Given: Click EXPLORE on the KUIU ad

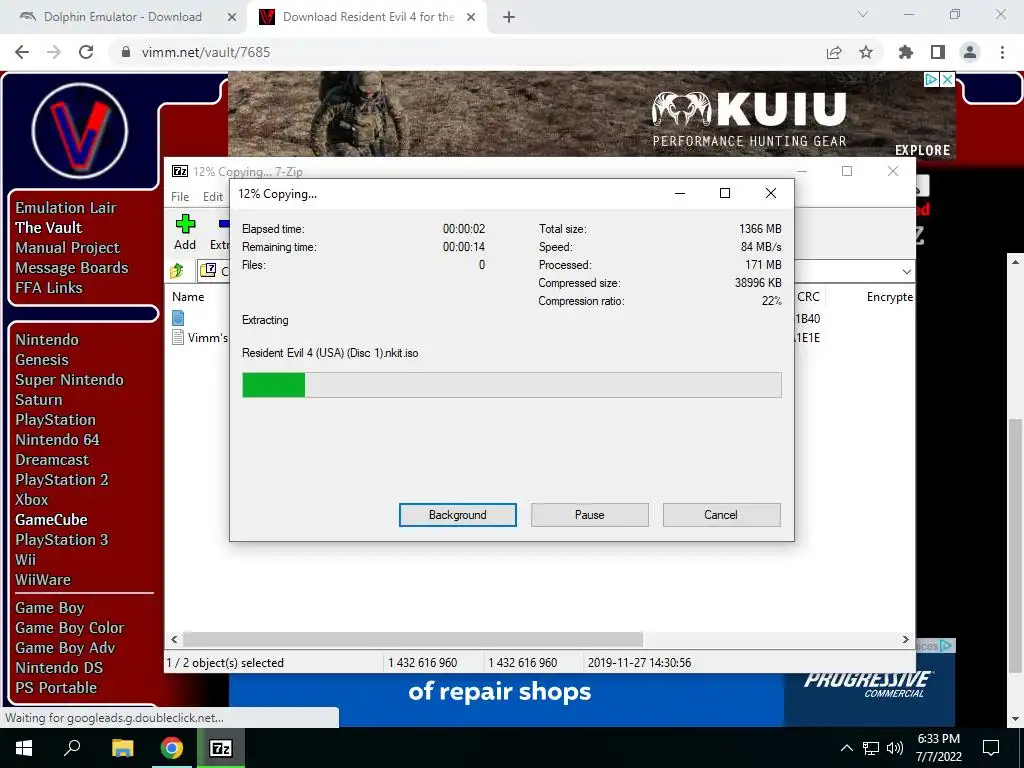Looking at the screenshot, I should (922, 150).
